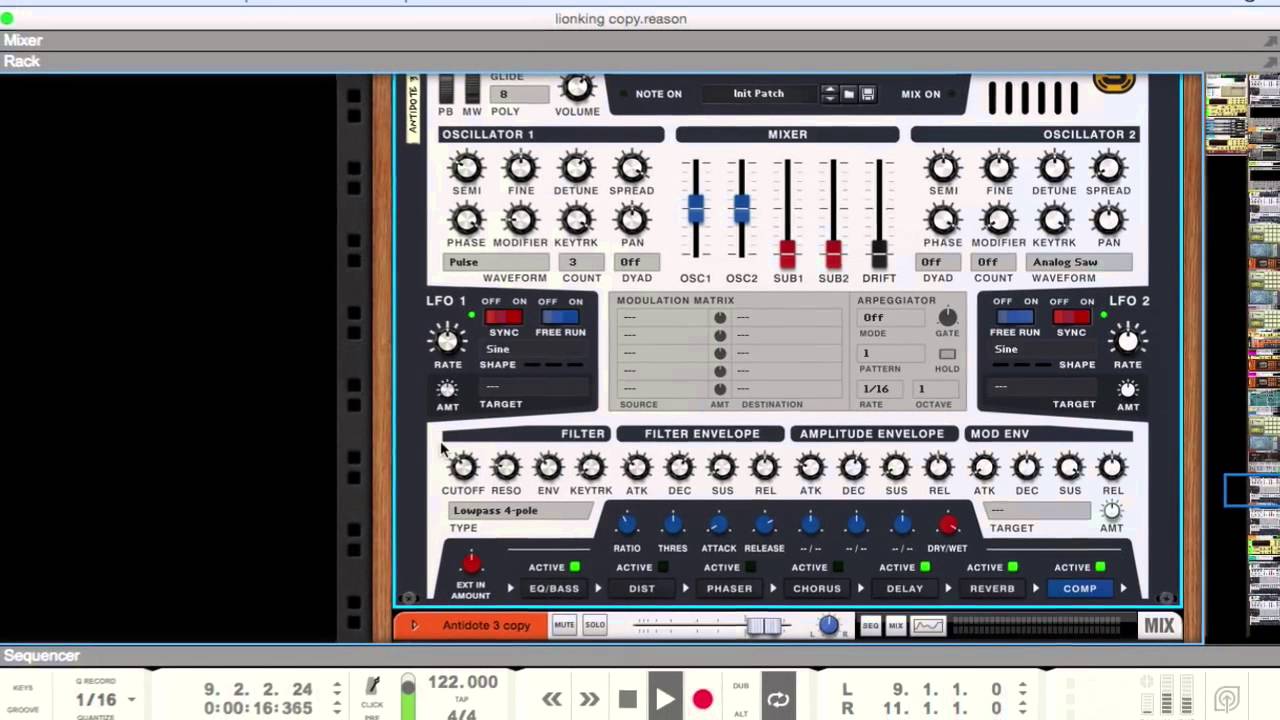Adjust the channel strip pan knob
1280x720 pixels.
[829, 626]
